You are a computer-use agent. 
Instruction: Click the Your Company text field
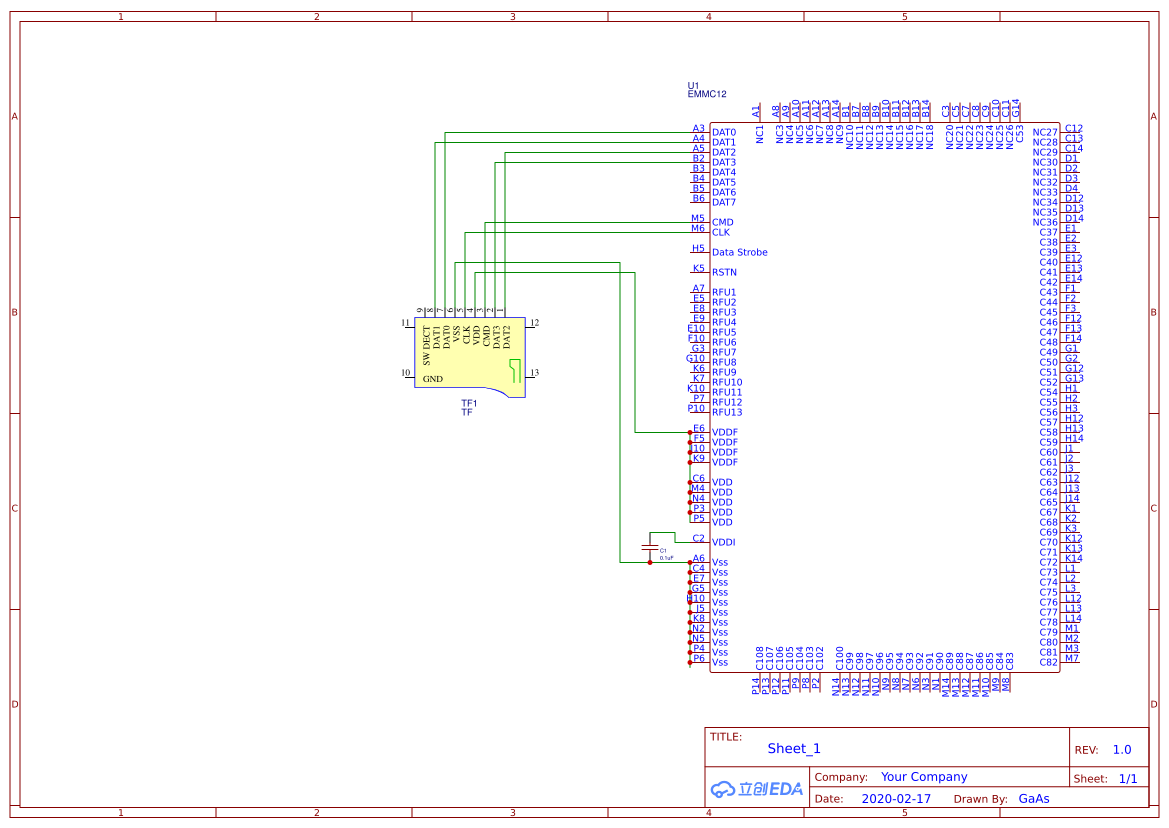[x=924, y=777]
